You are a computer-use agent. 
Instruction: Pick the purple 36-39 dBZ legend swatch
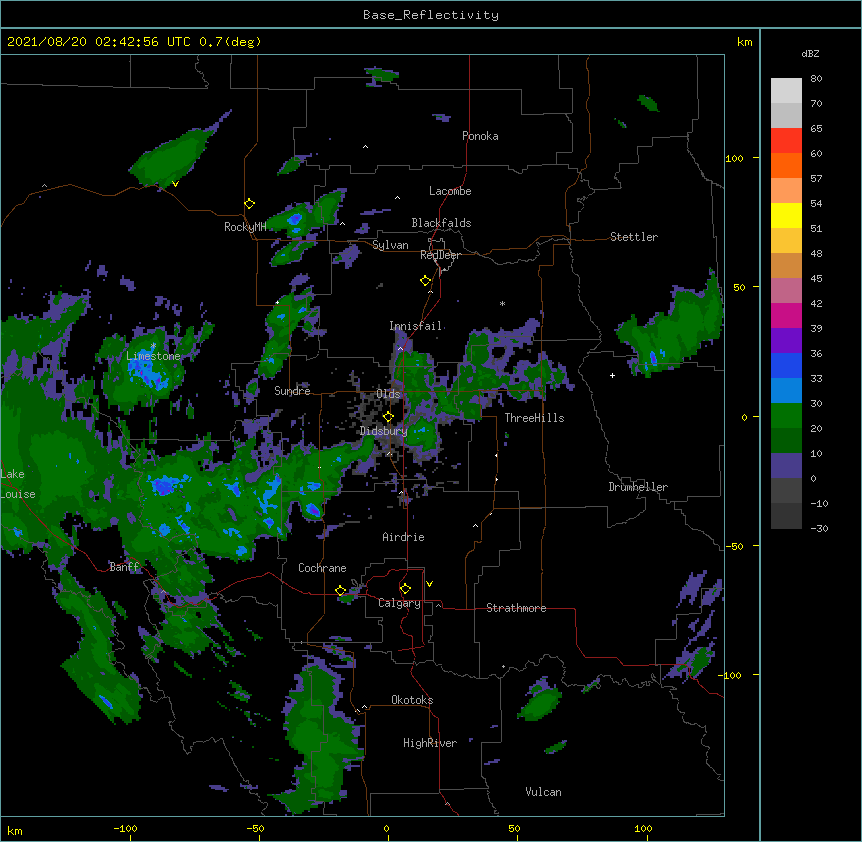pos(786,341)
